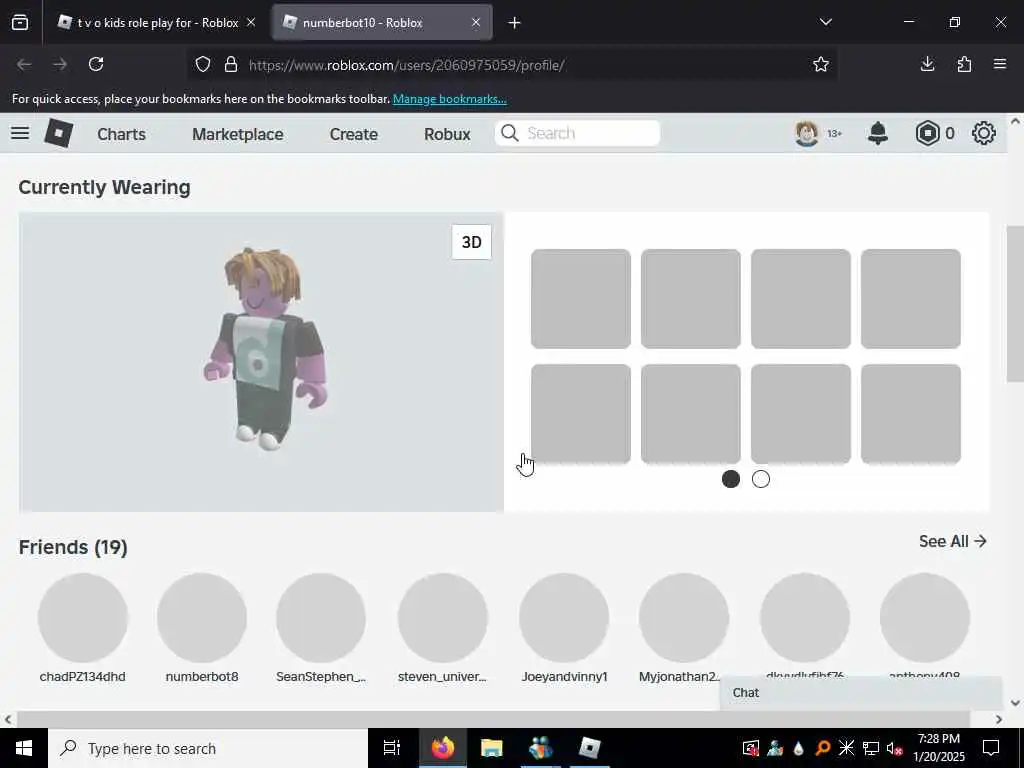Open Firefox downloads panel

click(x=927, y=64)
